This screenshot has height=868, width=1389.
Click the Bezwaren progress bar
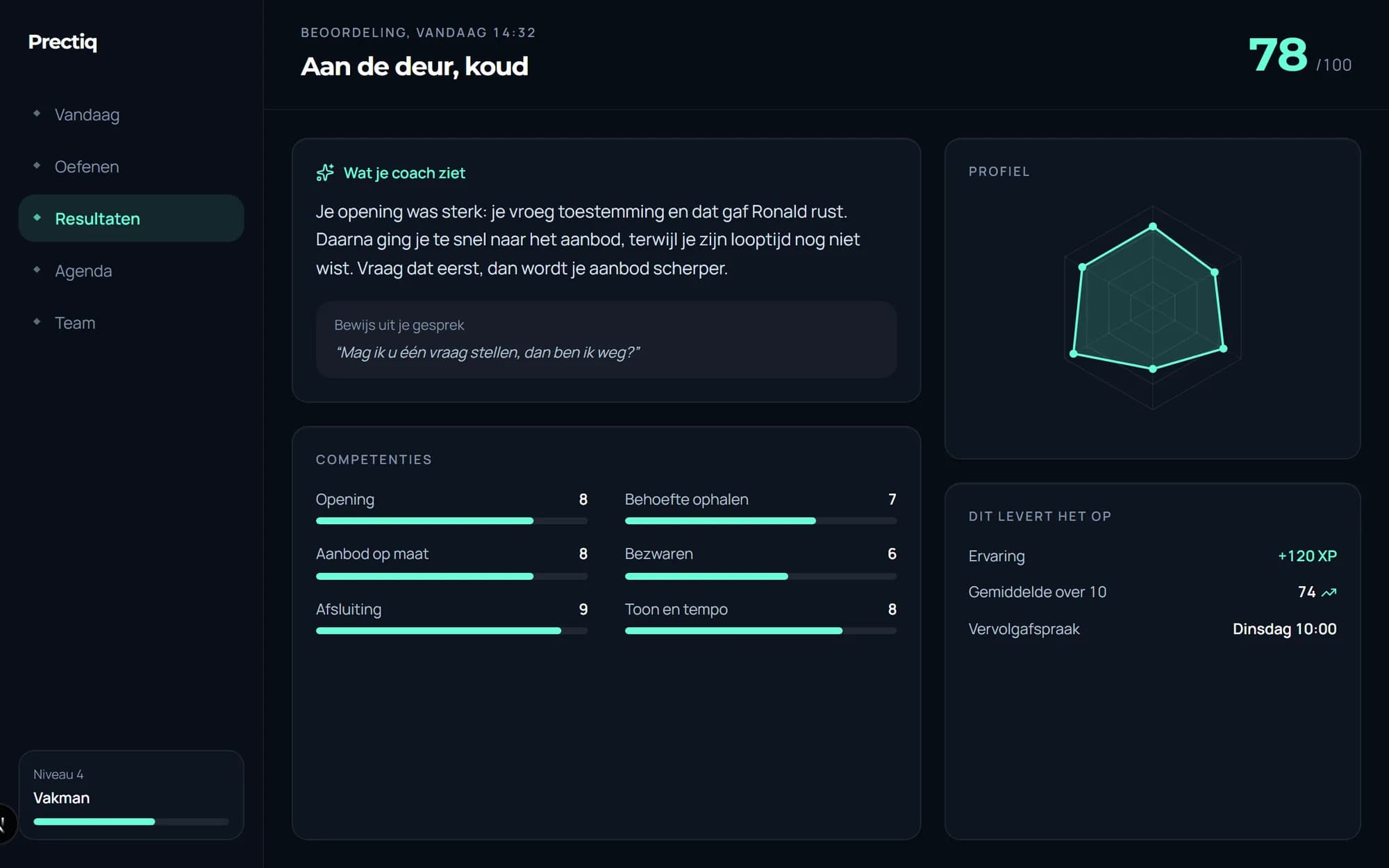[760, 576]
